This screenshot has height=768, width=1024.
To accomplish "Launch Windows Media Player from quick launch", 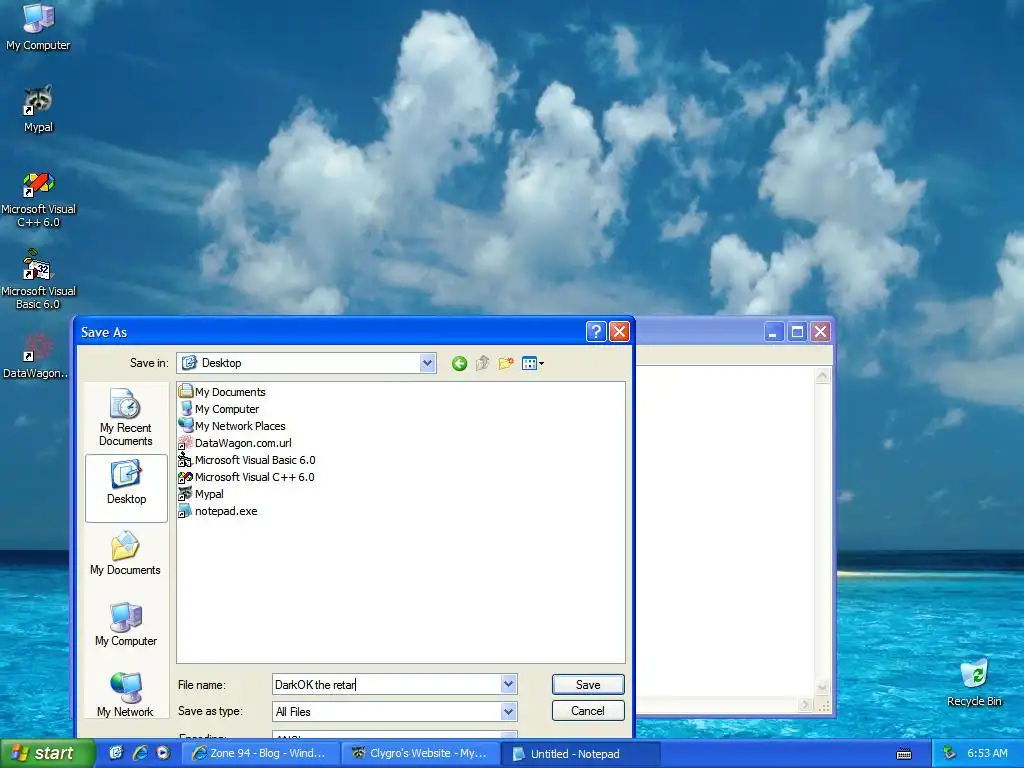I will coord(163,753).
